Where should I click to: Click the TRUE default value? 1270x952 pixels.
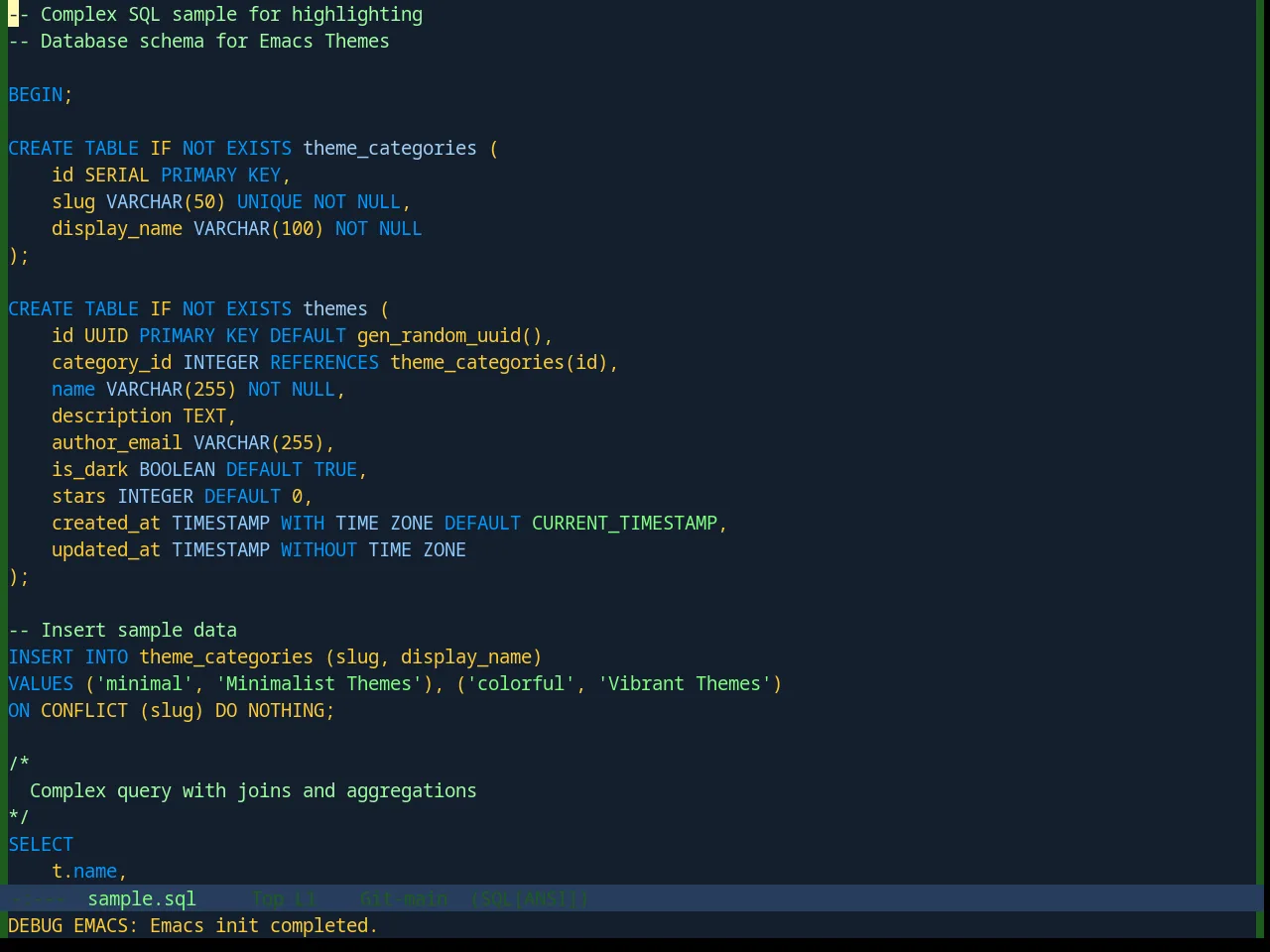[x=335, y=470]
